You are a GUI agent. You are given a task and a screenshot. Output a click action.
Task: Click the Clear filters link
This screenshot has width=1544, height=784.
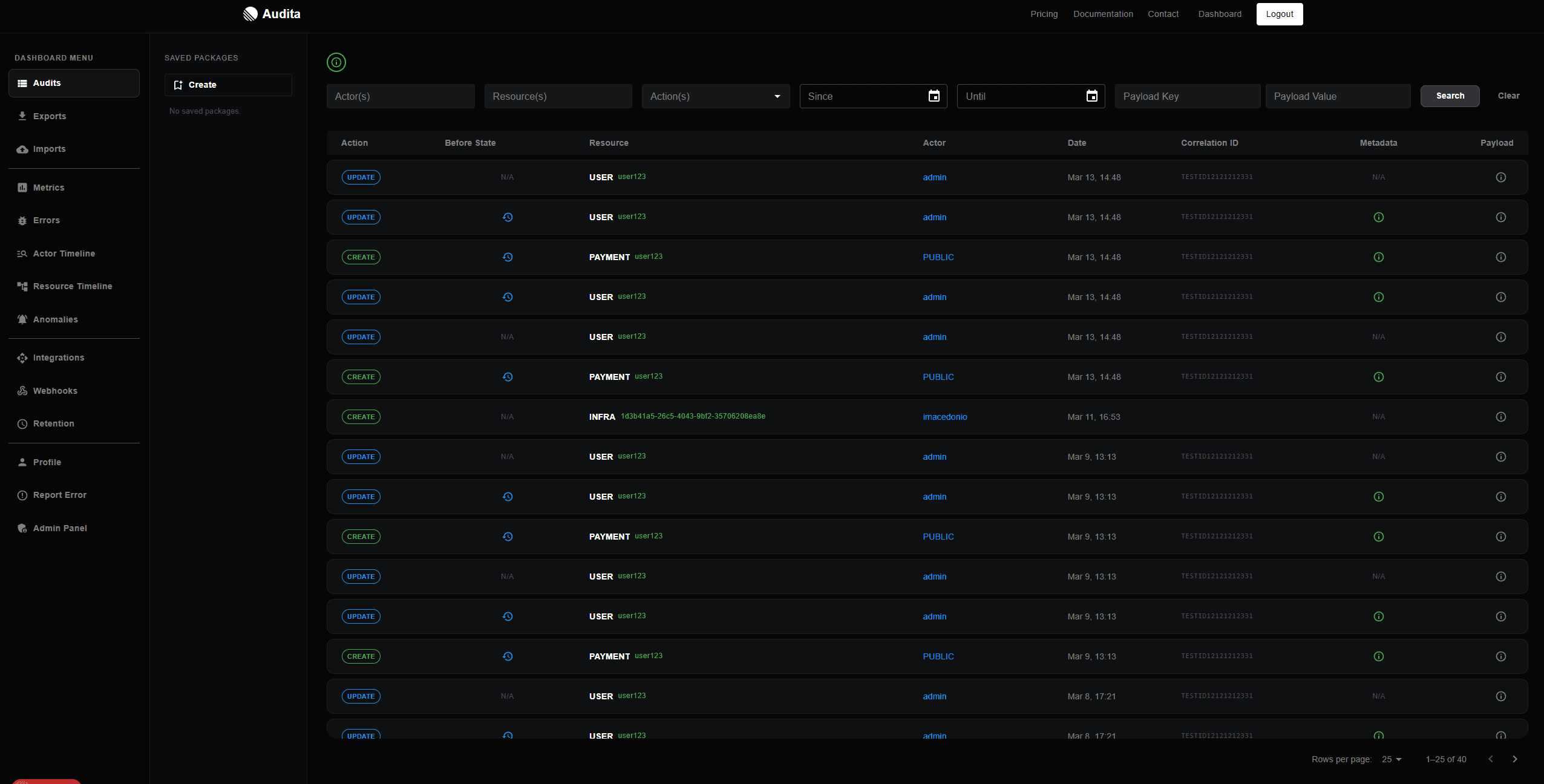coord(1508,96)
